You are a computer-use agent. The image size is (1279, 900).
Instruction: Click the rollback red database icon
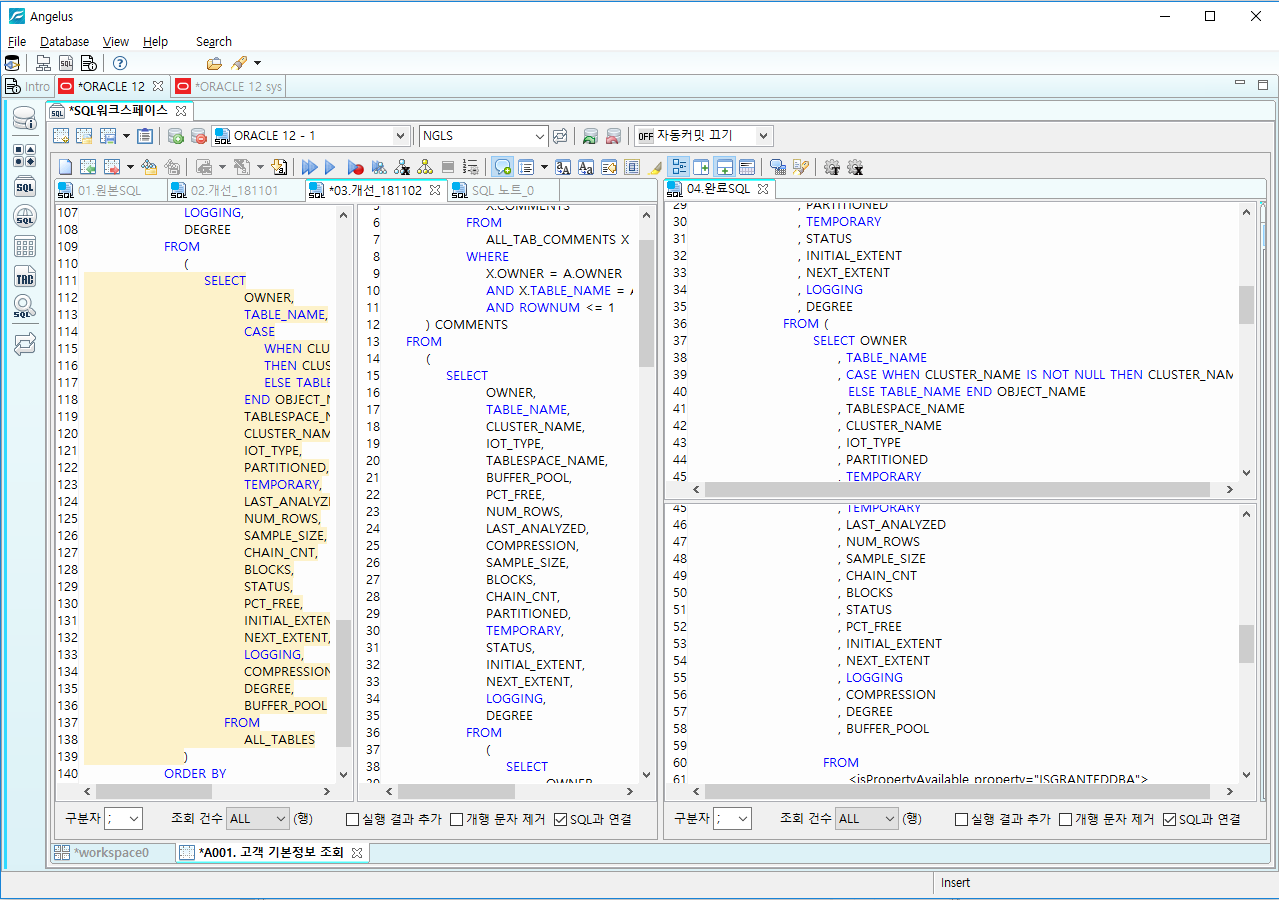click(x=613, y=136)
